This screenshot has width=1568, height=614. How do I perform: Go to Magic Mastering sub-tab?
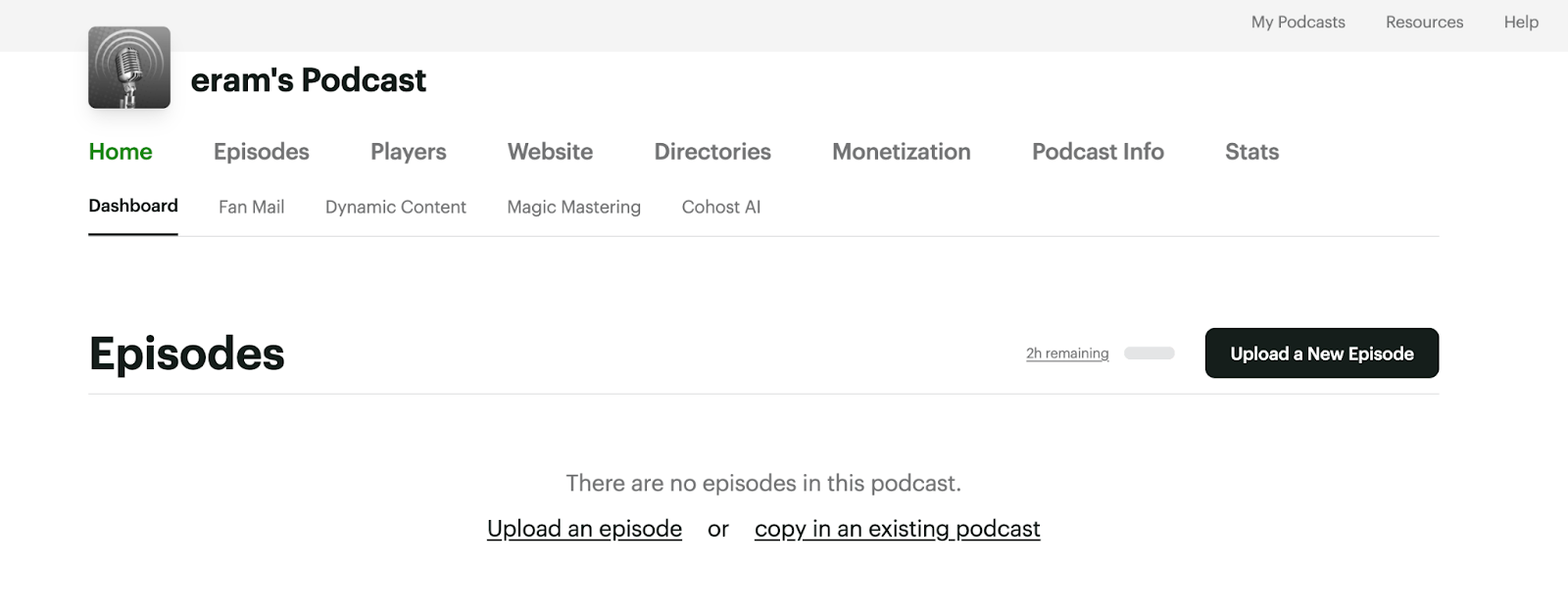(x=574, y=207)
